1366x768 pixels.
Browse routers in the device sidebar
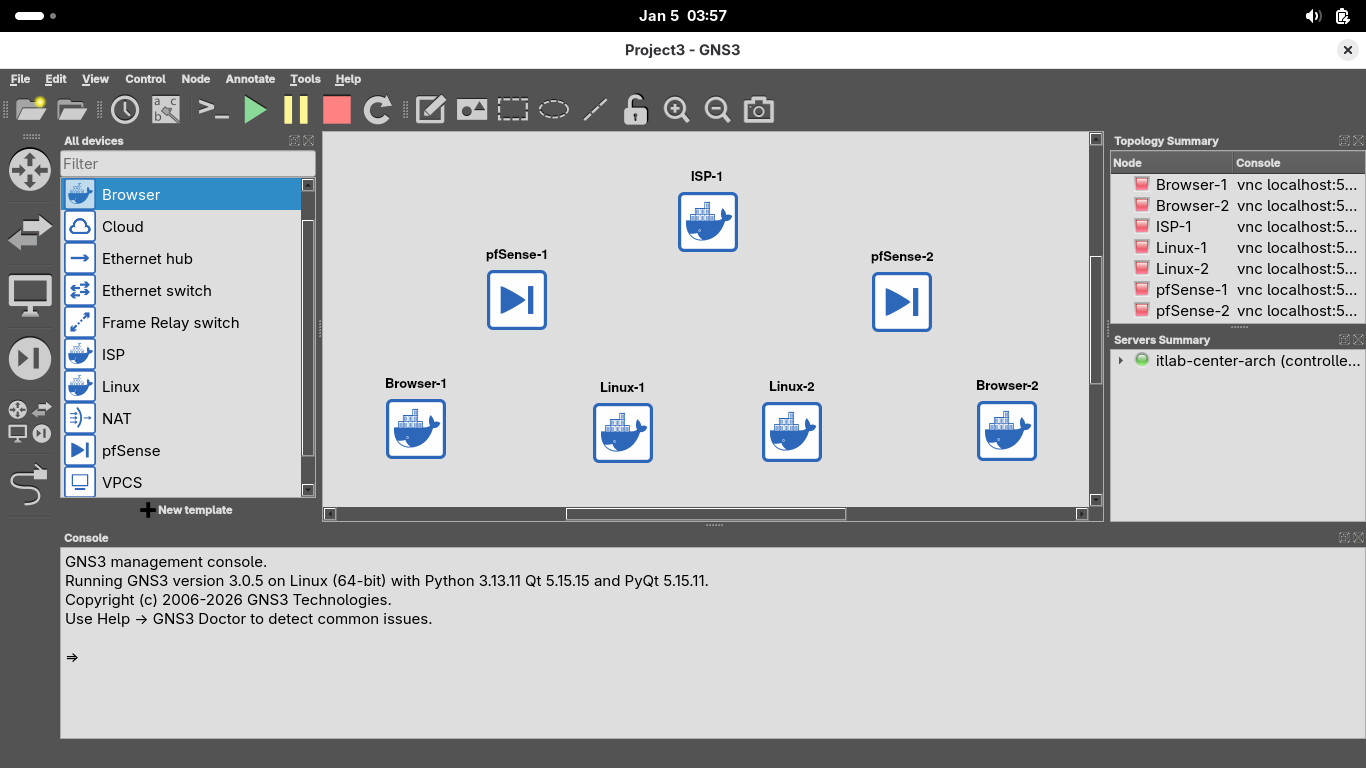(x=29, y=170)
